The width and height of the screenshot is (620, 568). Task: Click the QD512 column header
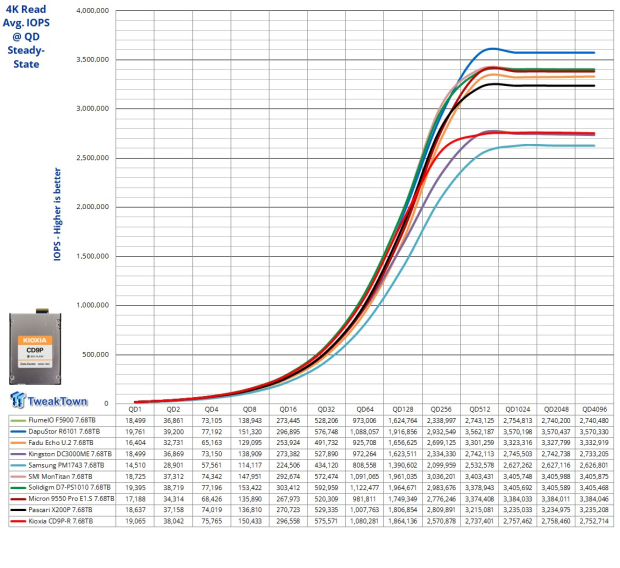(x=480, y=409)
